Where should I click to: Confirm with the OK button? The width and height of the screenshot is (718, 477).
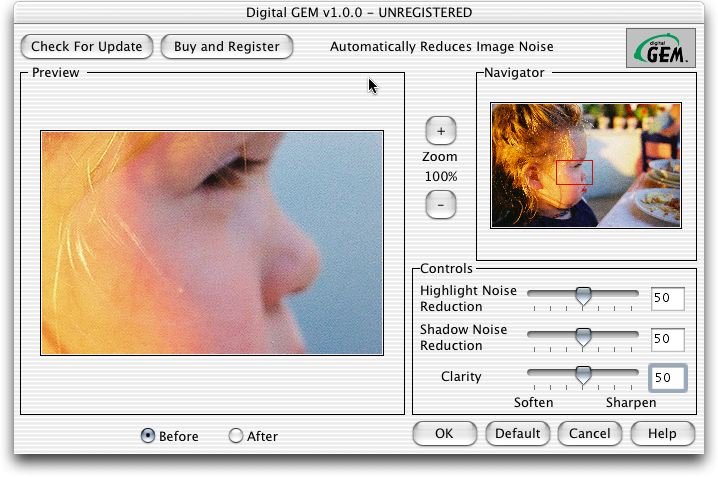coord(444,434)
